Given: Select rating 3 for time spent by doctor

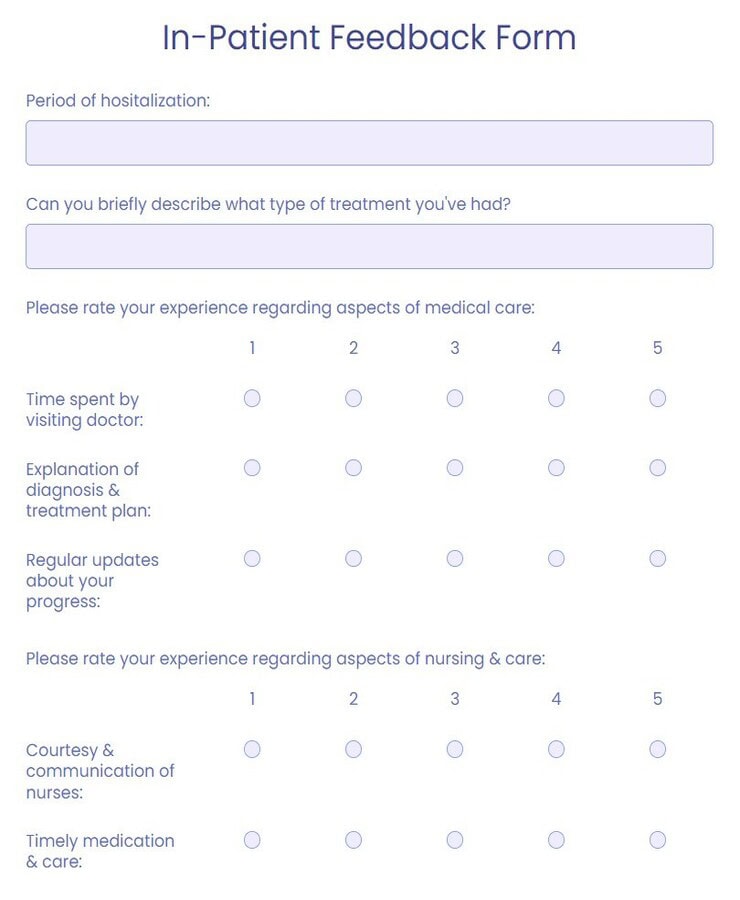Looking at the screenshot, I should point(455,398).
